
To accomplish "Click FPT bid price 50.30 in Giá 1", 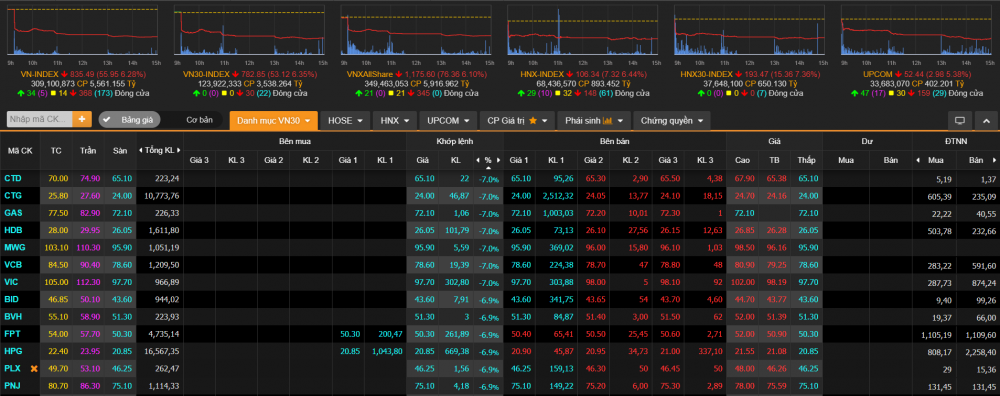I will [349, 334].
